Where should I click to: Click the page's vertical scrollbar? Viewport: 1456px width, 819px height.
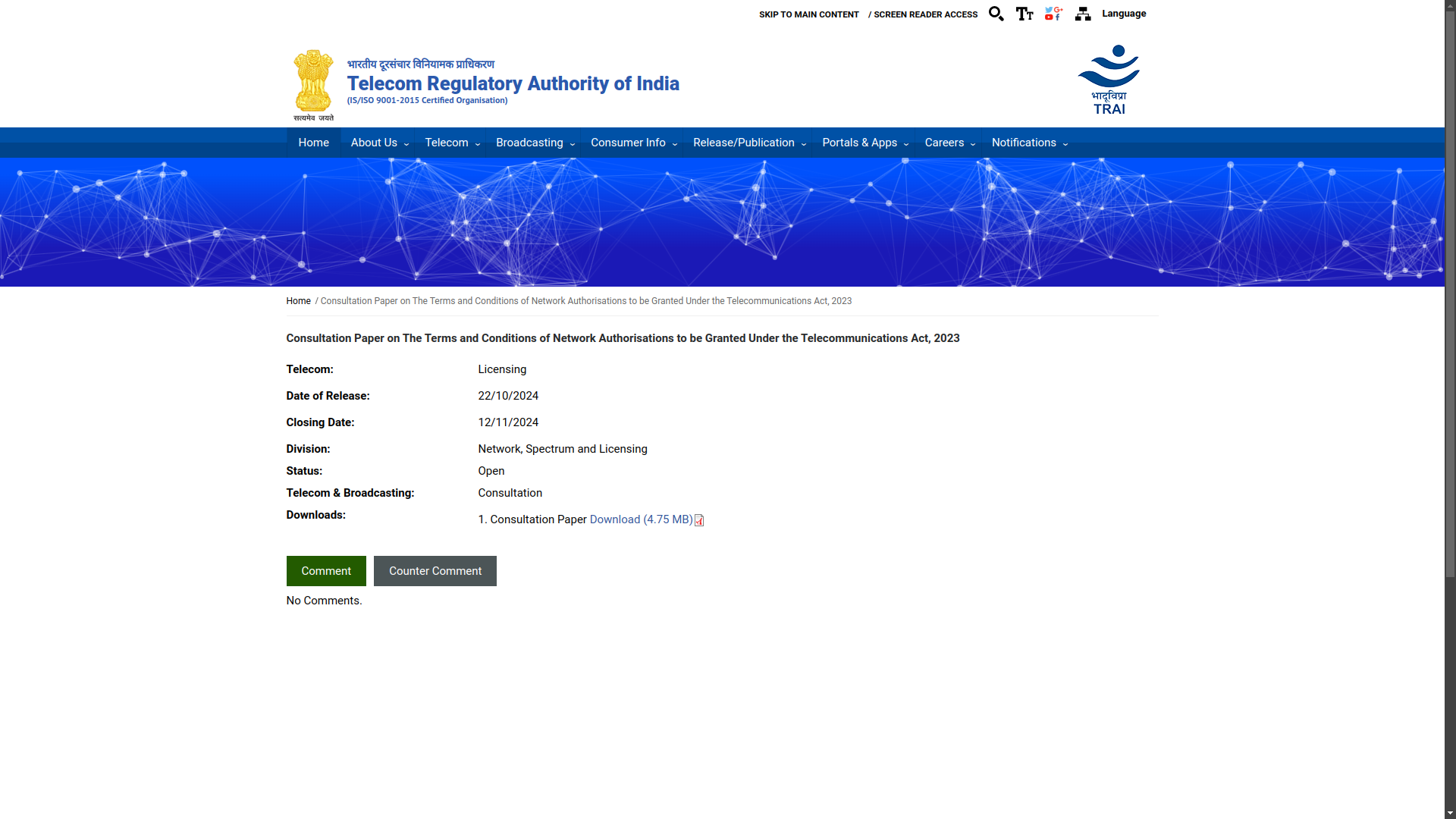(1450, 303)
